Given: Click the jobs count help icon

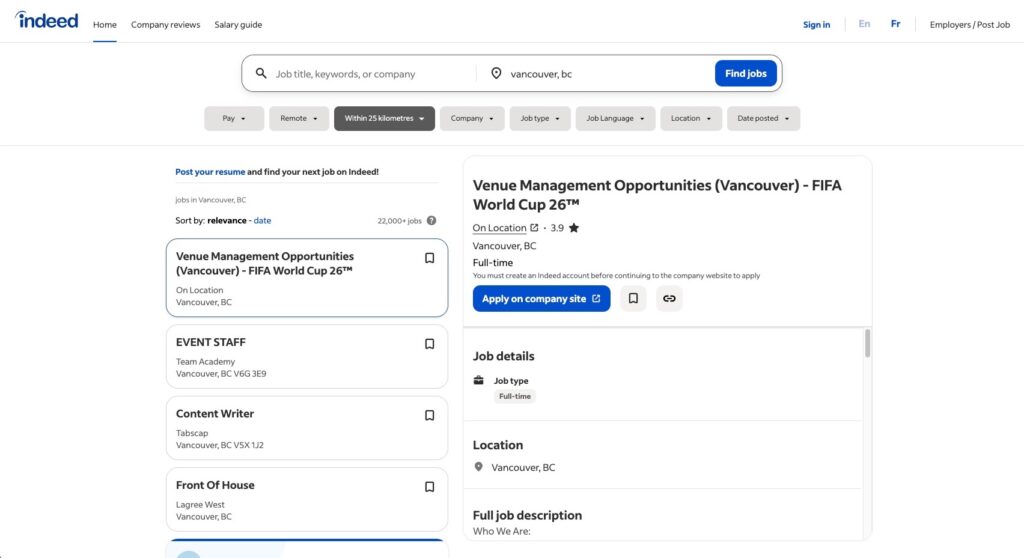Looking at the screenshot, I should point(431,221).
